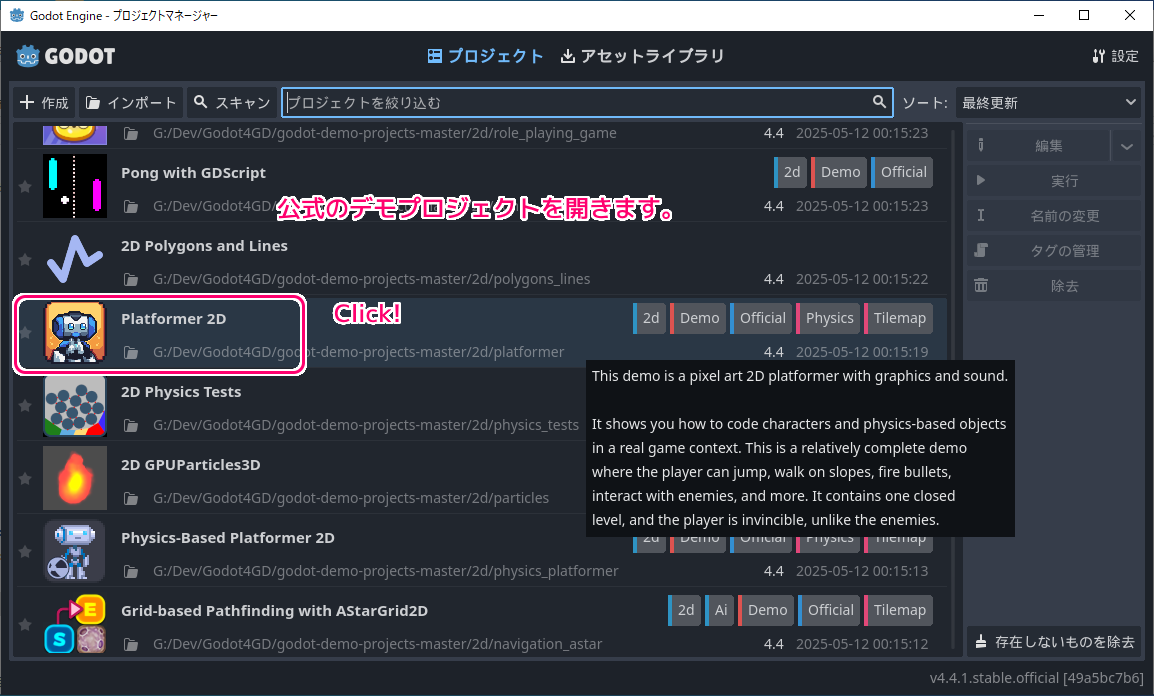Click the Tilemap tag on Platformer 2D
Viewport: 1154px width, 696px height.
pos(898,318)
